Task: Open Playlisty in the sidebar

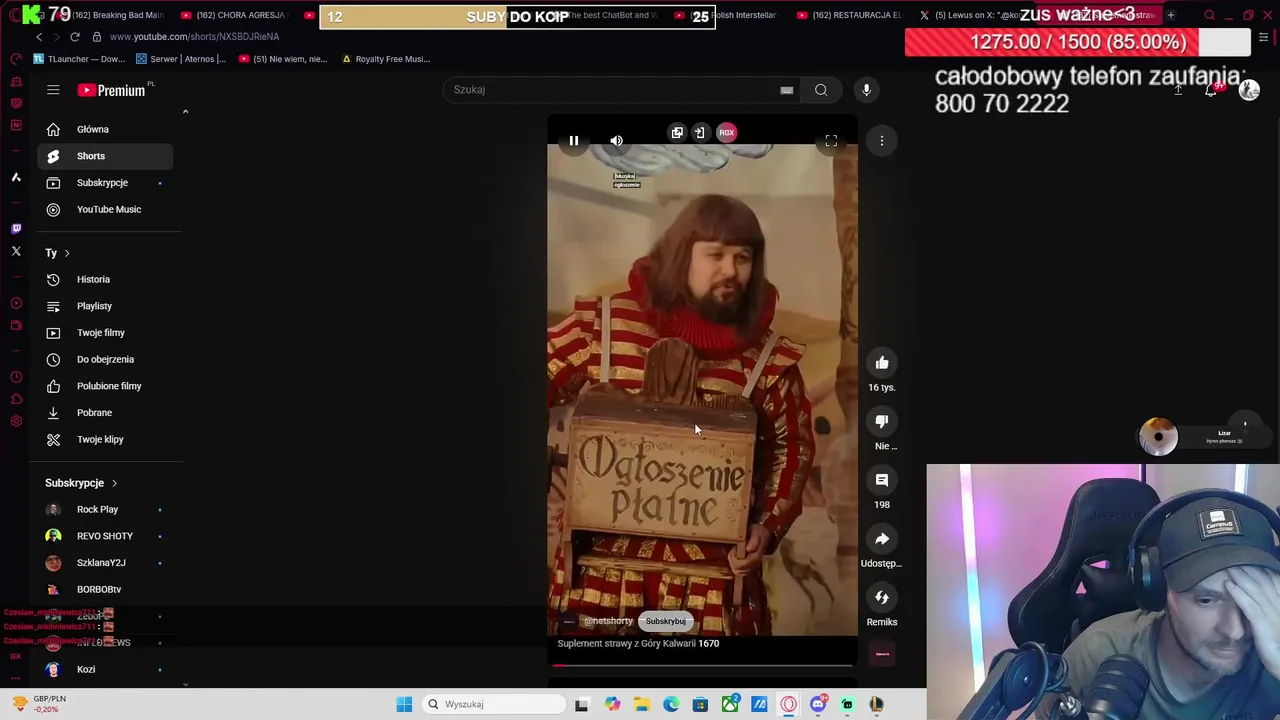Action: pos(105,306)
